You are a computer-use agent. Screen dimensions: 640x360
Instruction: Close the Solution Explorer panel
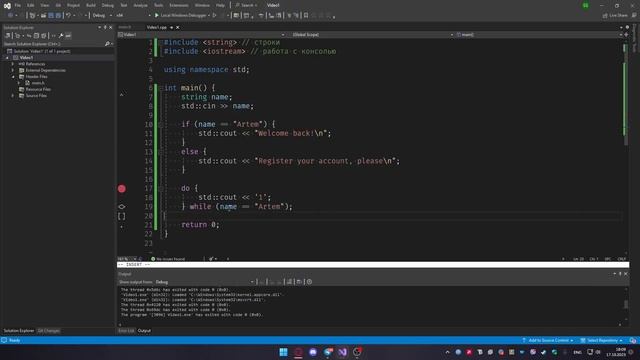tap(111, 27)
